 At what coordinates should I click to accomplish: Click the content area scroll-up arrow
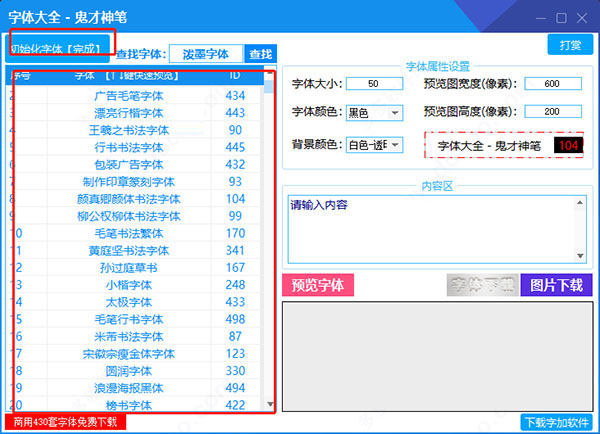[580, 202]
